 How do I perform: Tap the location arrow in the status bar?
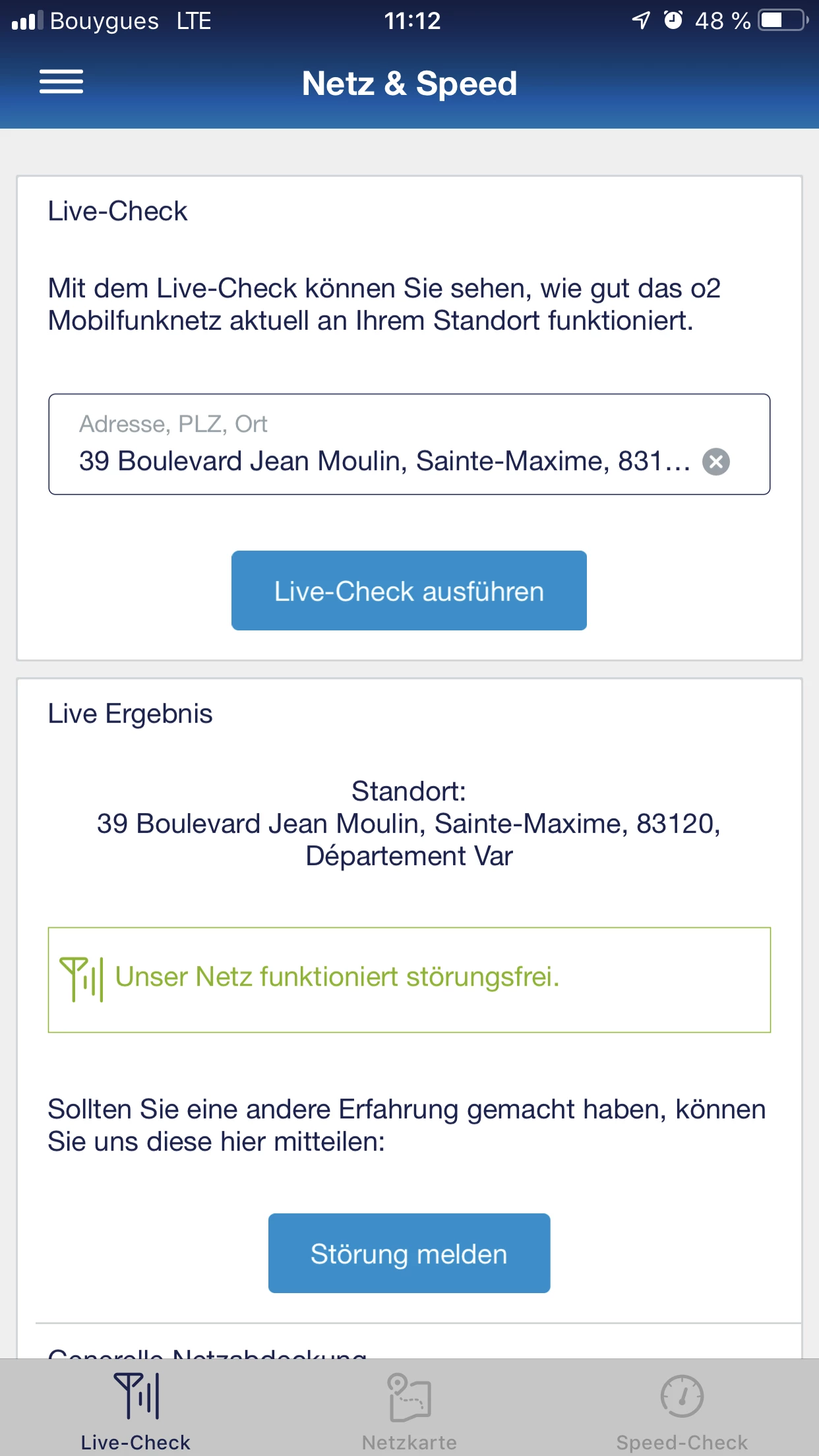pyautogui.click(x=641, y=20)
